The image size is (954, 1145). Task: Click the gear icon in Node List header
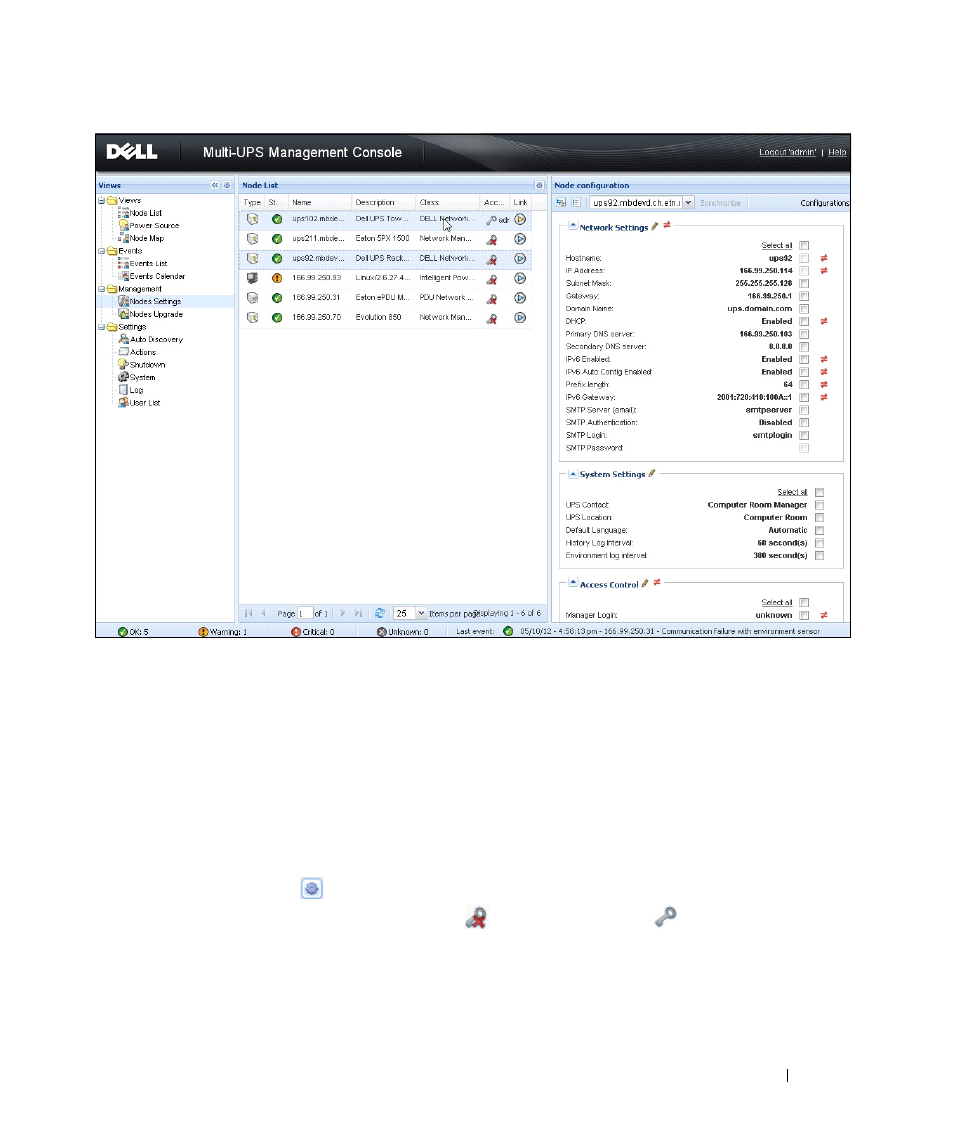point(539,185)
